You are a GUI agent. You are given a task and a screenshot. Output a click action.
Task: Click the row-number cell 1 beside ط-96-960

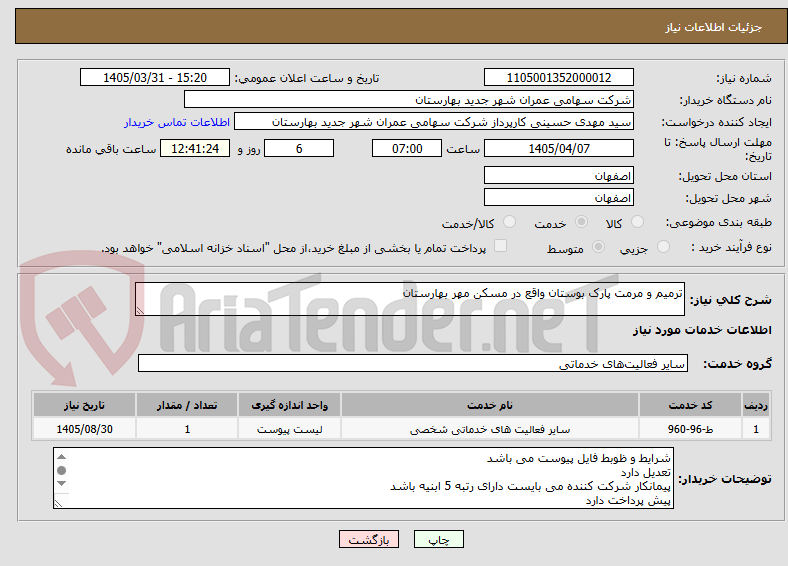coord(756,429)
